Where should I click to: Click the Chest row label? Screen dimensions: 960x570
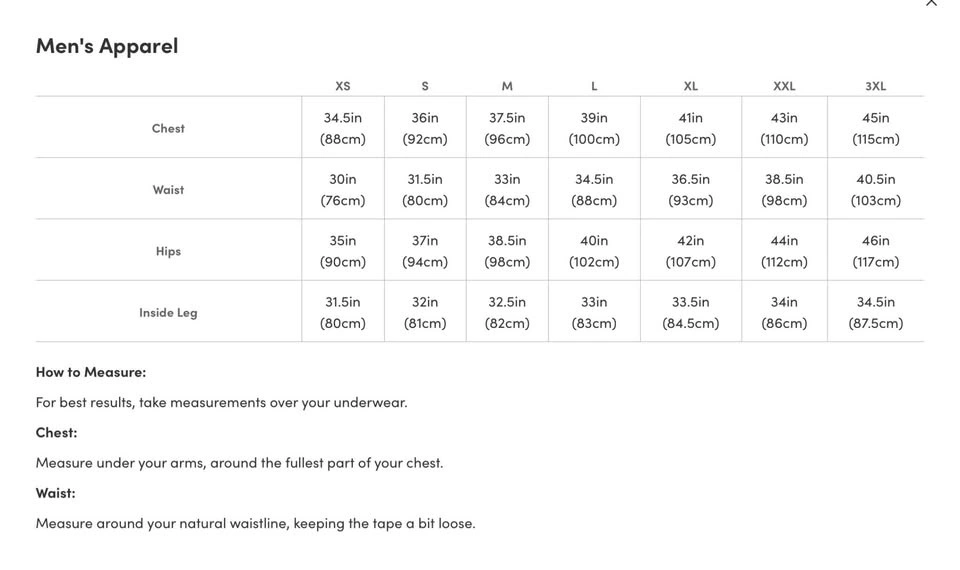click(168, 128)
